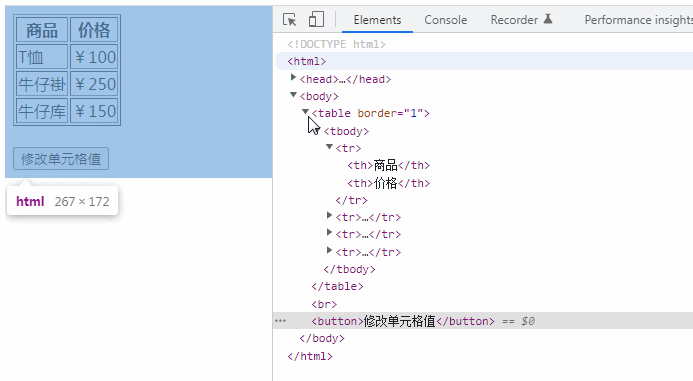Click the 价格 table header cell
The width and height of the screenshot is (693, 381).
(94, 30)
